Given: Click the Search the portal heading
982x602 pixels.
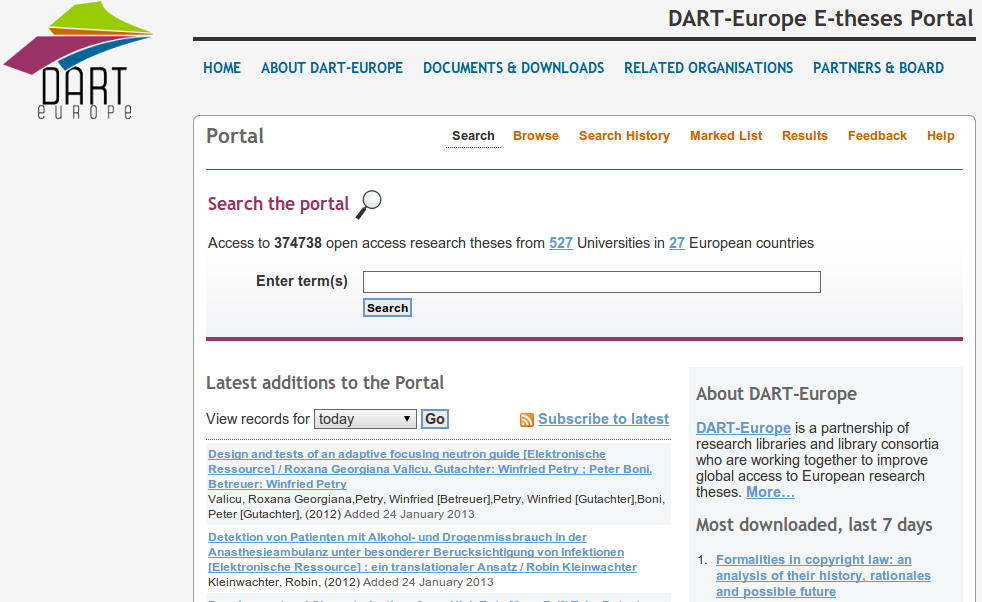Looking at the screenshot, I should 278,204.
